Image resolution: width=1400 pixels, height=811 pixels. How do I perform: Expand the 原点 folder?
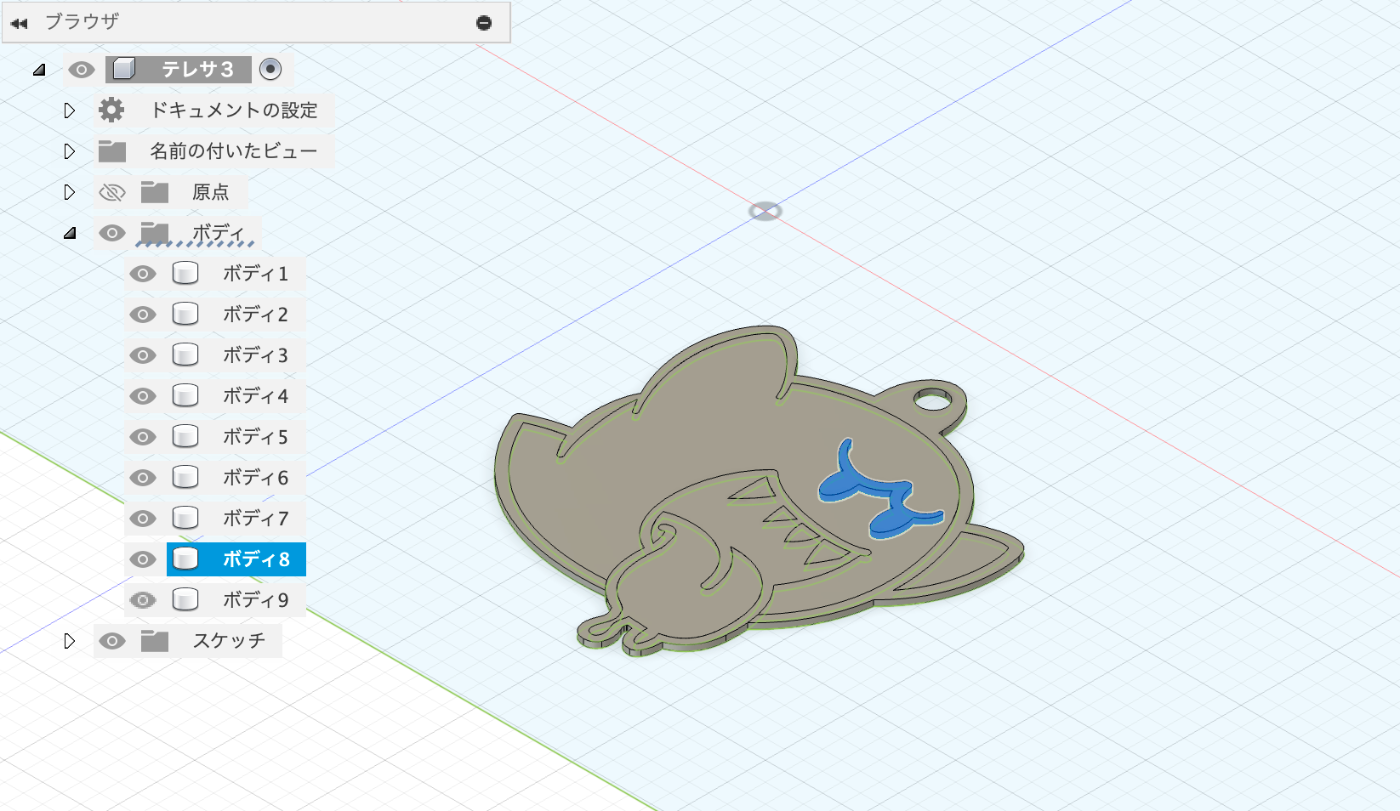[69, 192]
